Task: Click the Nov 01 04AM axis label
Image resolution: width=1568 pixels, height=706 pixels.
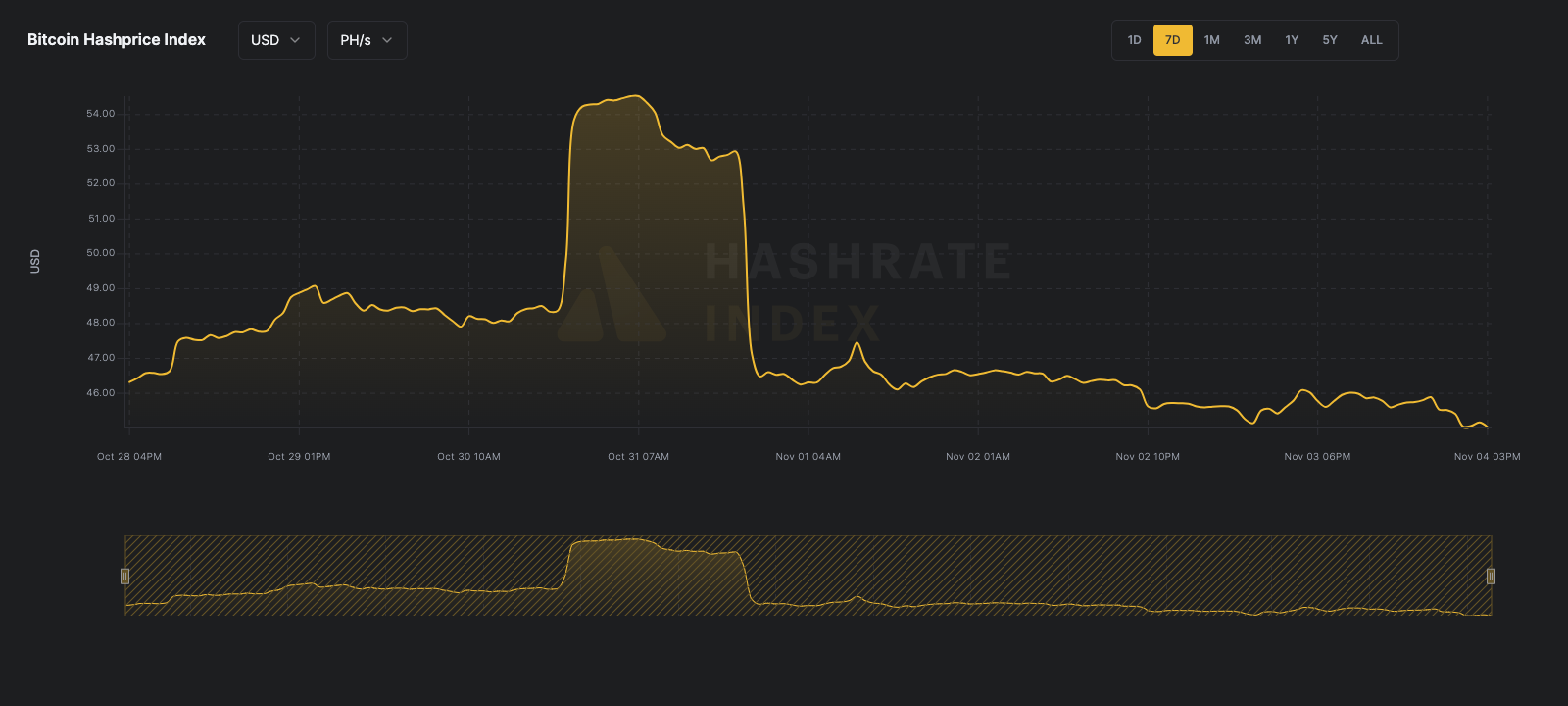Action: tap(808, 457)
